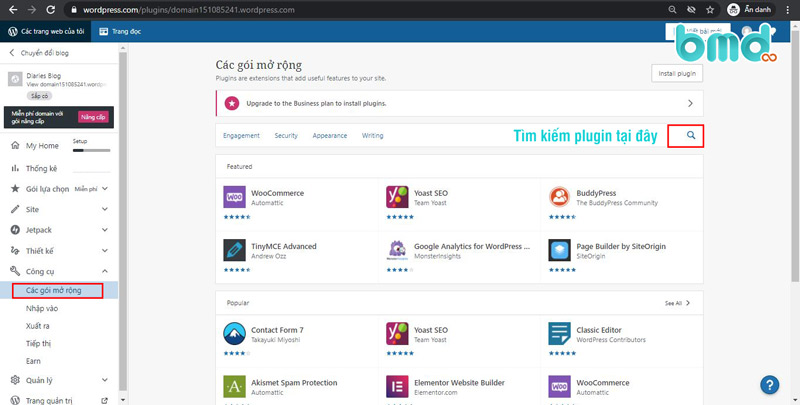Open Trang quản trị admin link
Screen dimensions: 800x405
48,401
